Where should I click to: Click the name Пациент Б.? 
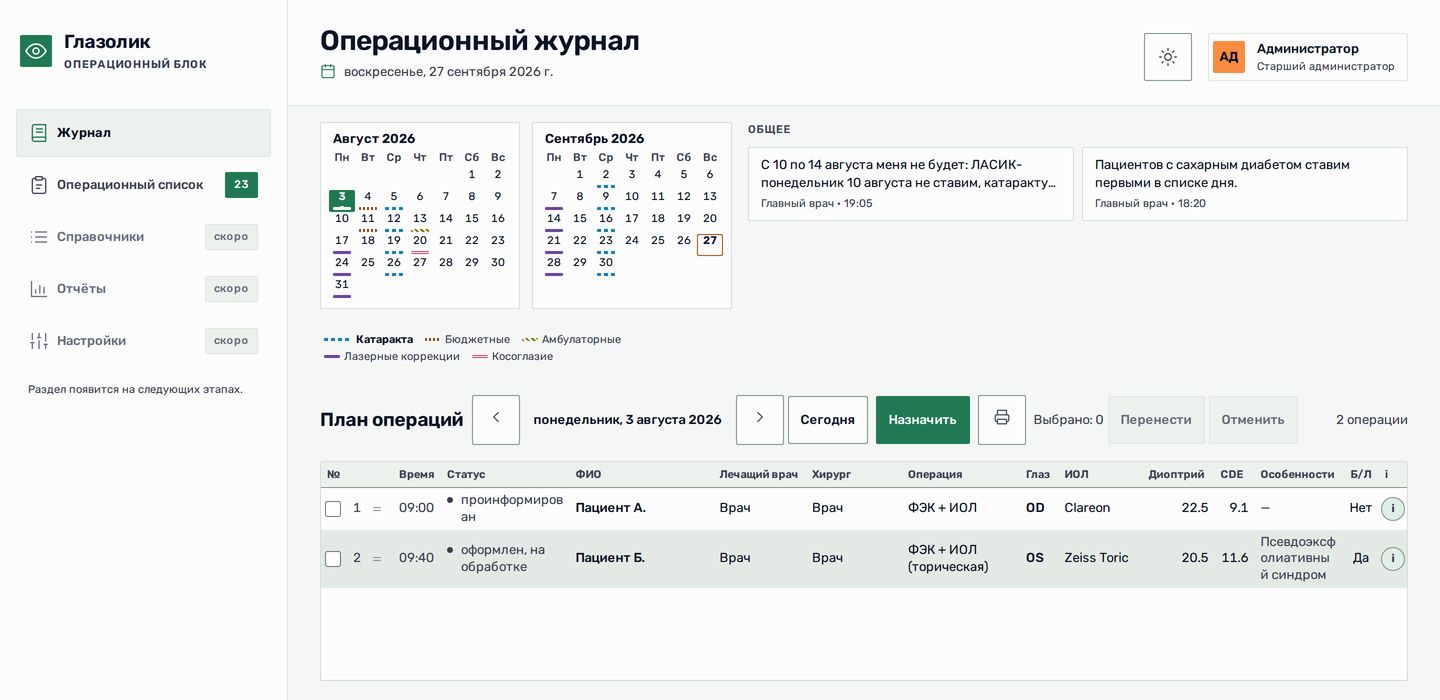[x=610, y=558]
